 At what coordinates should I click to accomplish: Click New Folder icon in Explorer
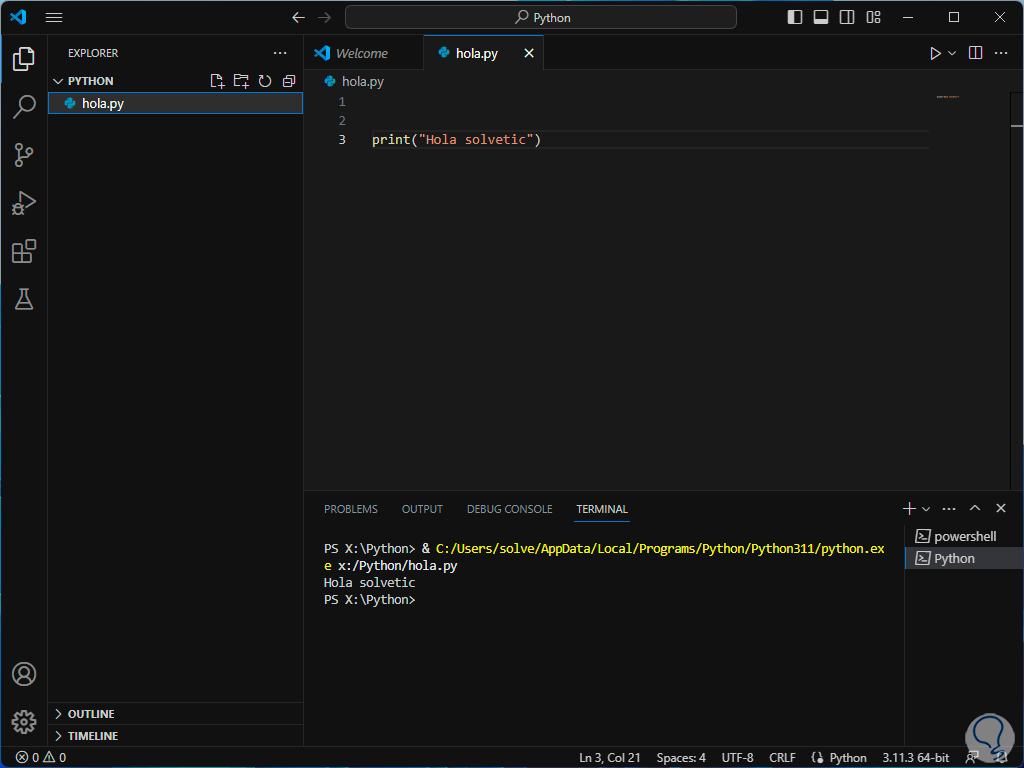tap(241, 81)
